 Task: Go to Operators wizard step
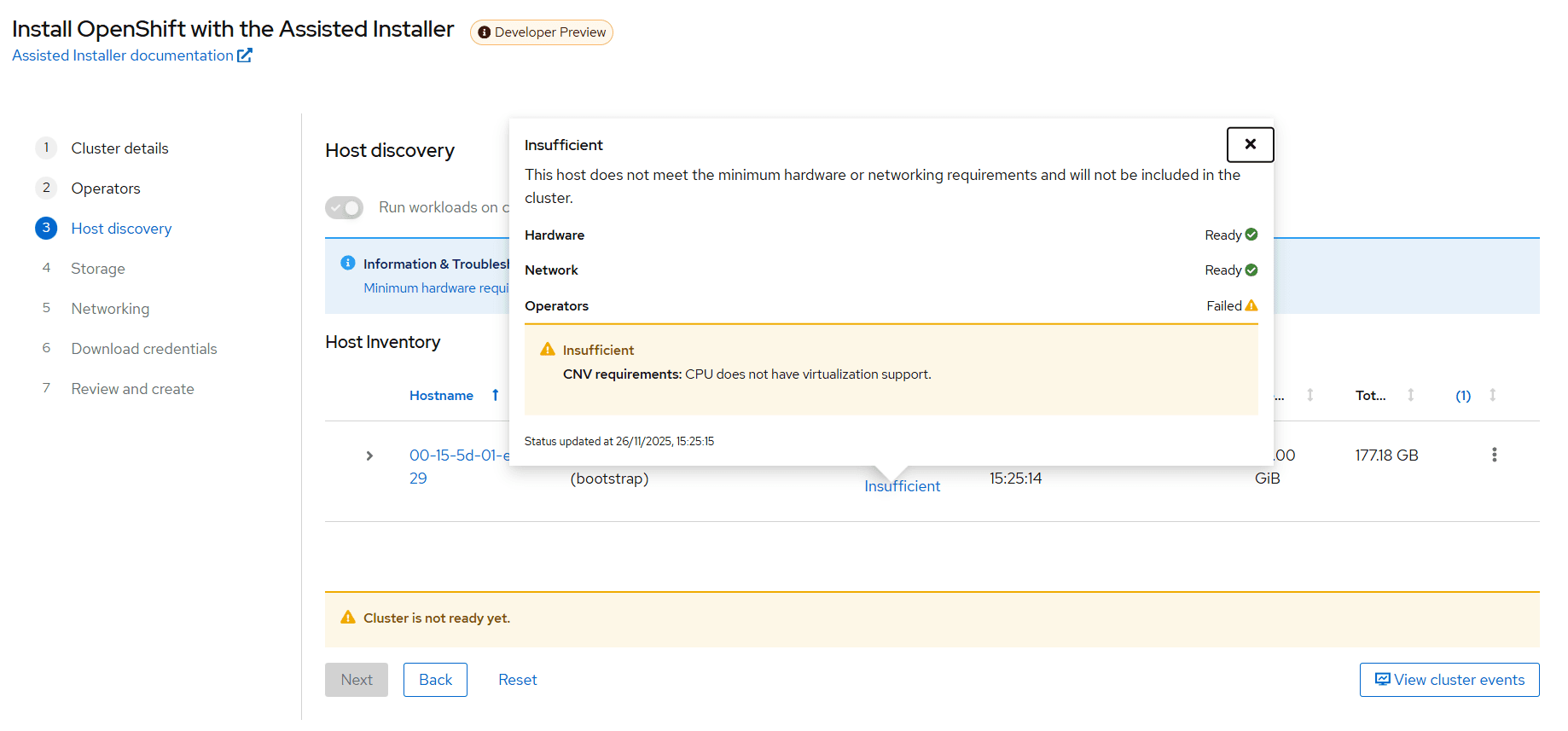(106, 189)
